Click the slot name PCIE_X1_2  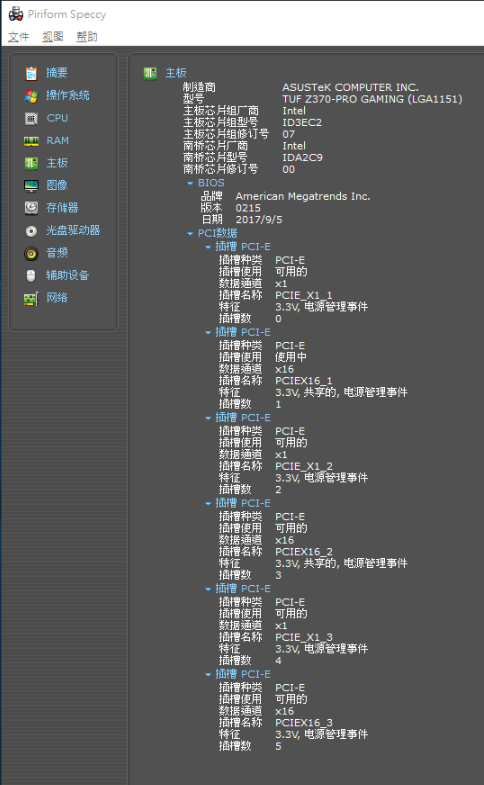pos(303,467)
